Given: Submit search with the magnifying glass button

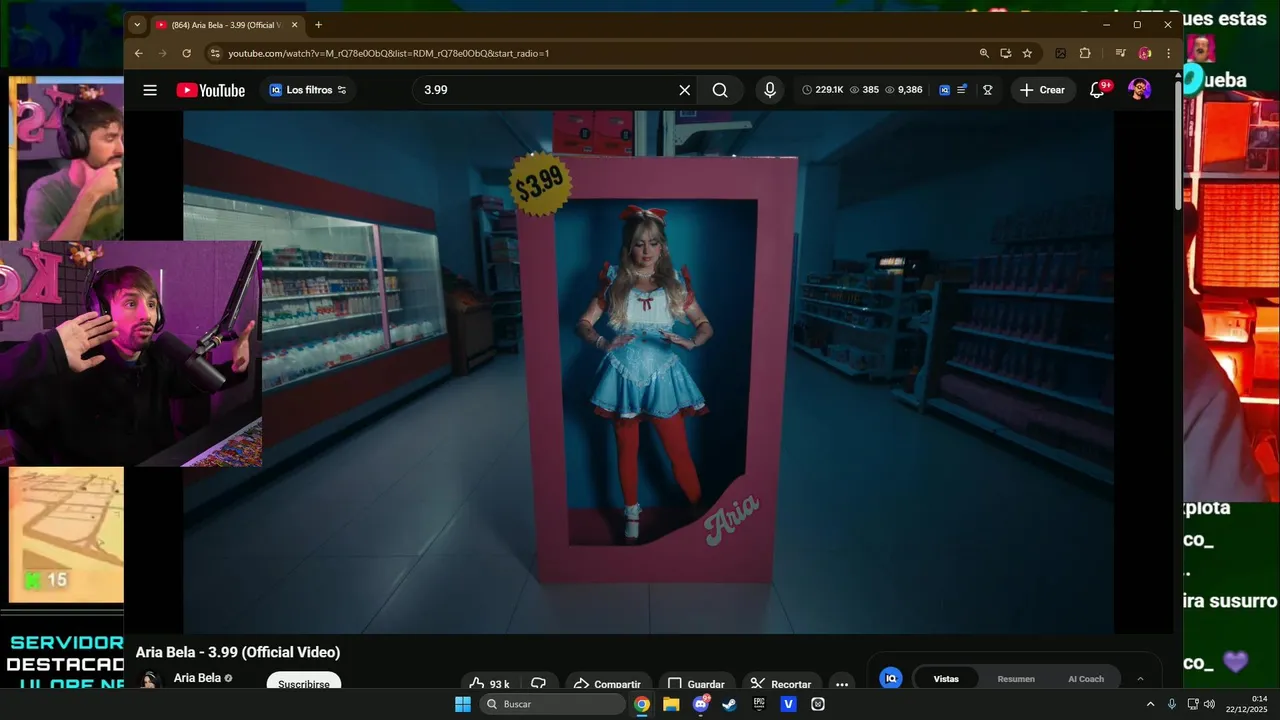Looking at the screenshot, I should 720,90.
